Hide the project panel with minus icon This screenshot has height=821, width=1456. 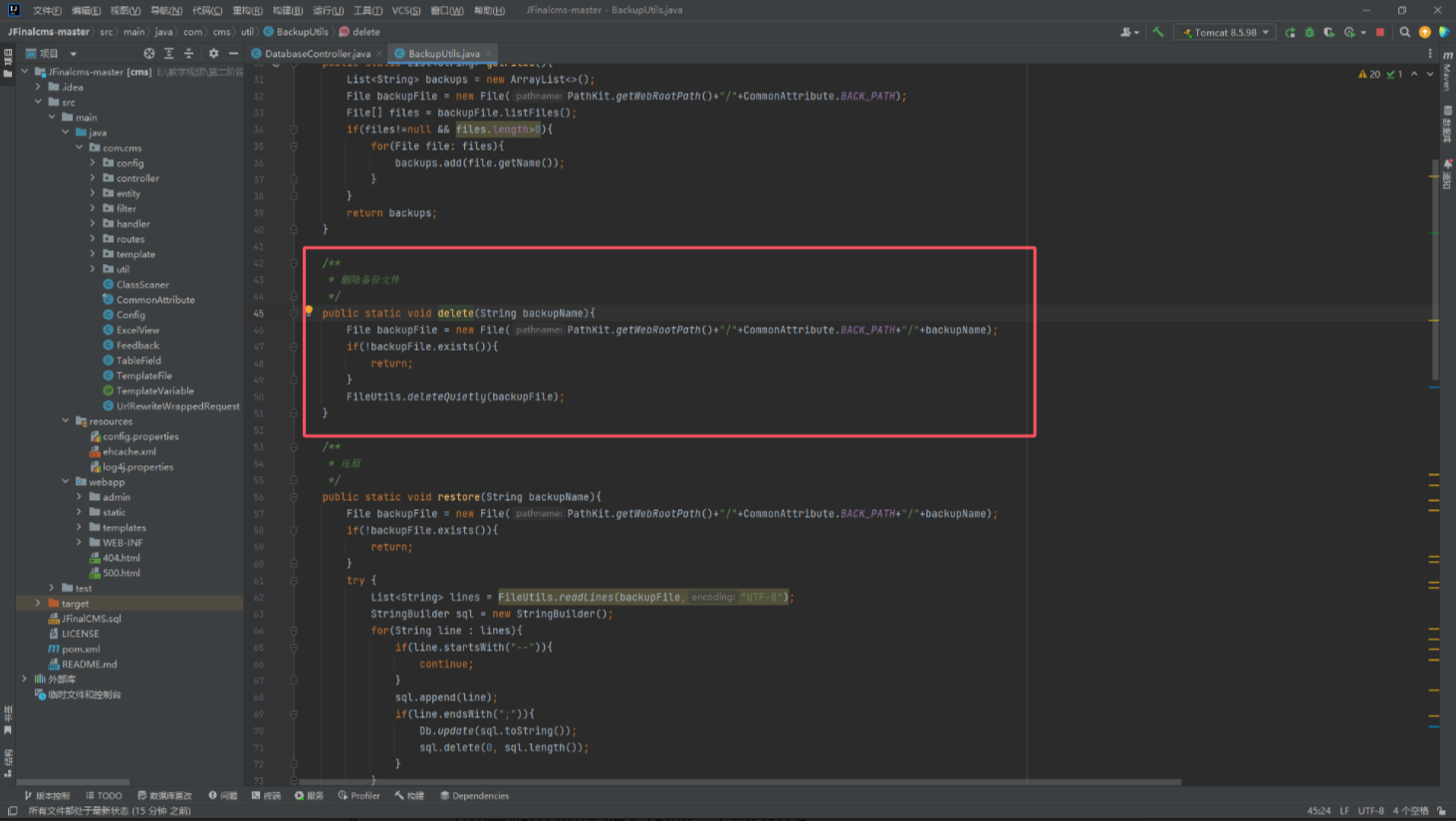tap(233, 54)
